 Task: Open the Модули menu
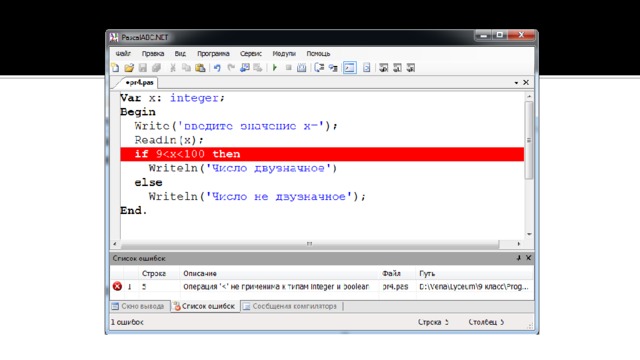(x=284, y=53)
